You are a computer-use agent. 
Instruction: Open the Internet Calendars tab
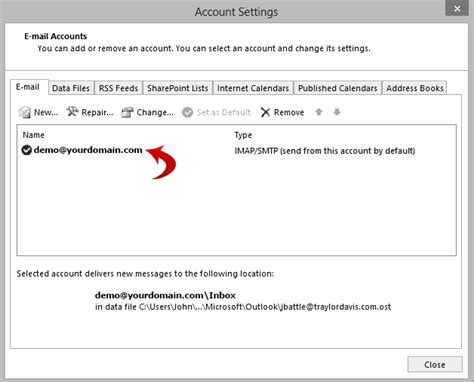coord(253,88)
